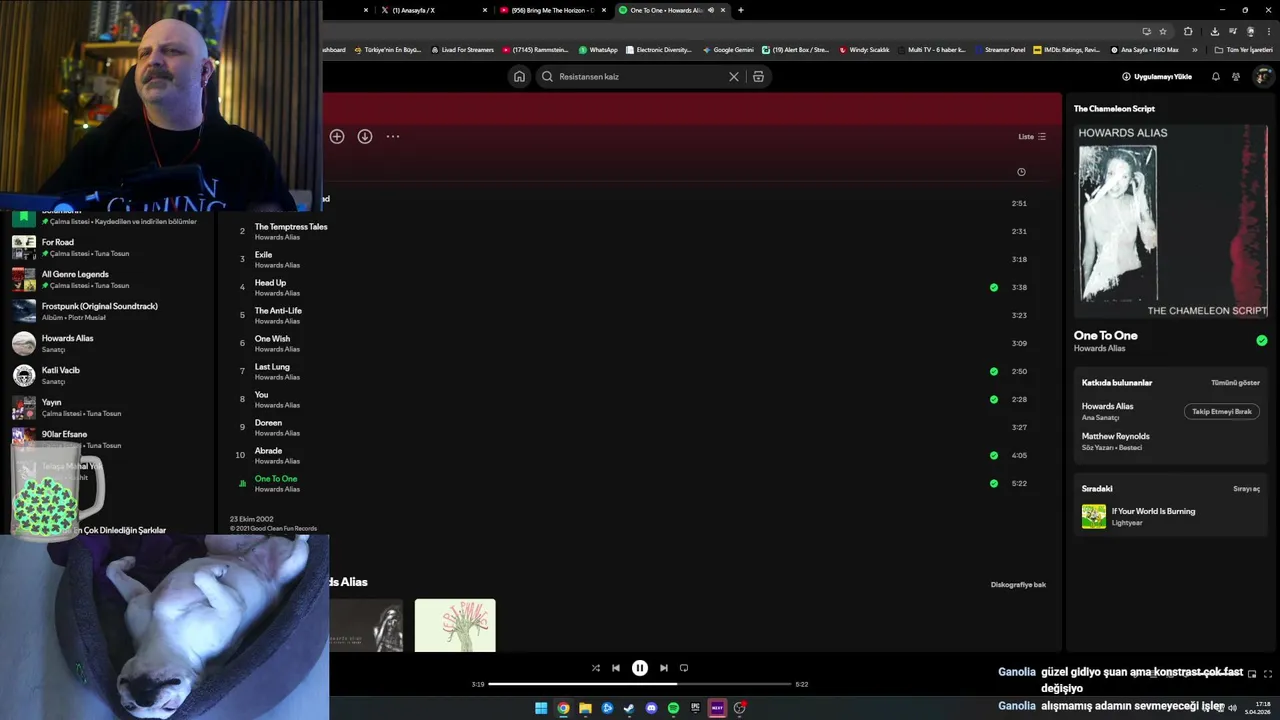The width and height of the screenshot is (1280, 720).
Task: Bookmark this page star icon
Action: [1162, 31]
